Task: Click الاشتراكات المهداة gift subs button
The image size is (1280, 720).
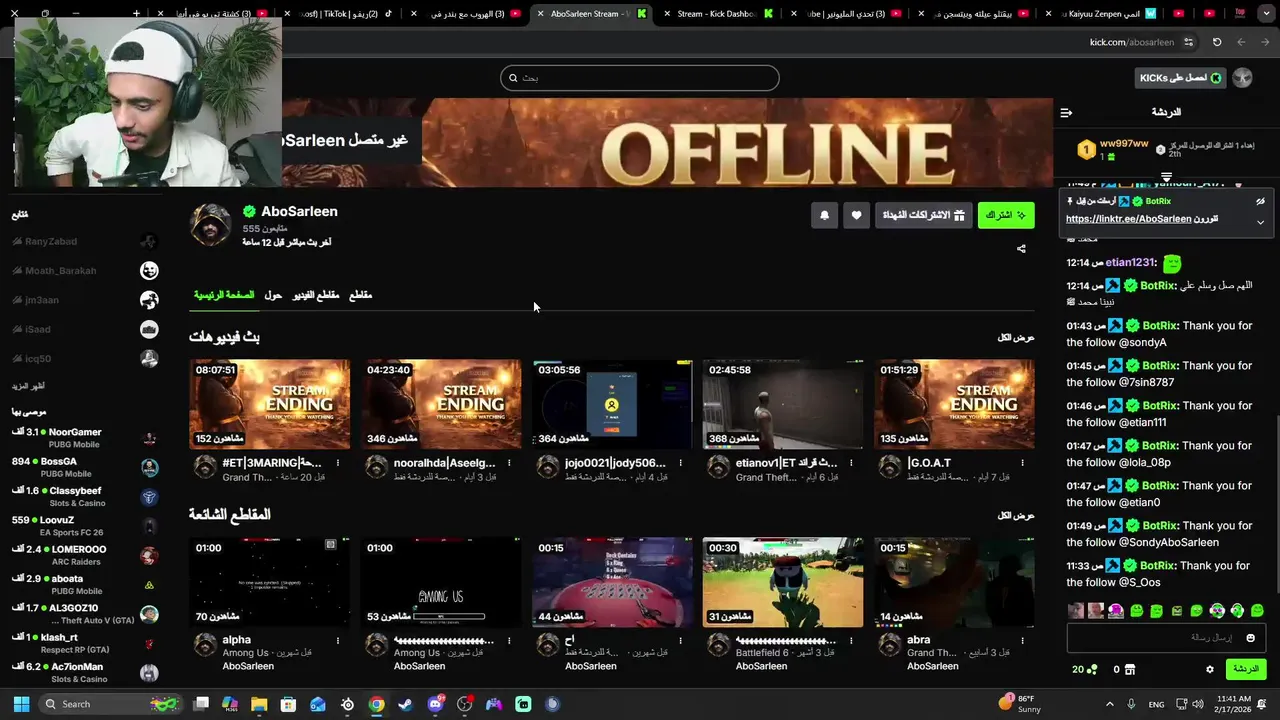Action: 923,215
